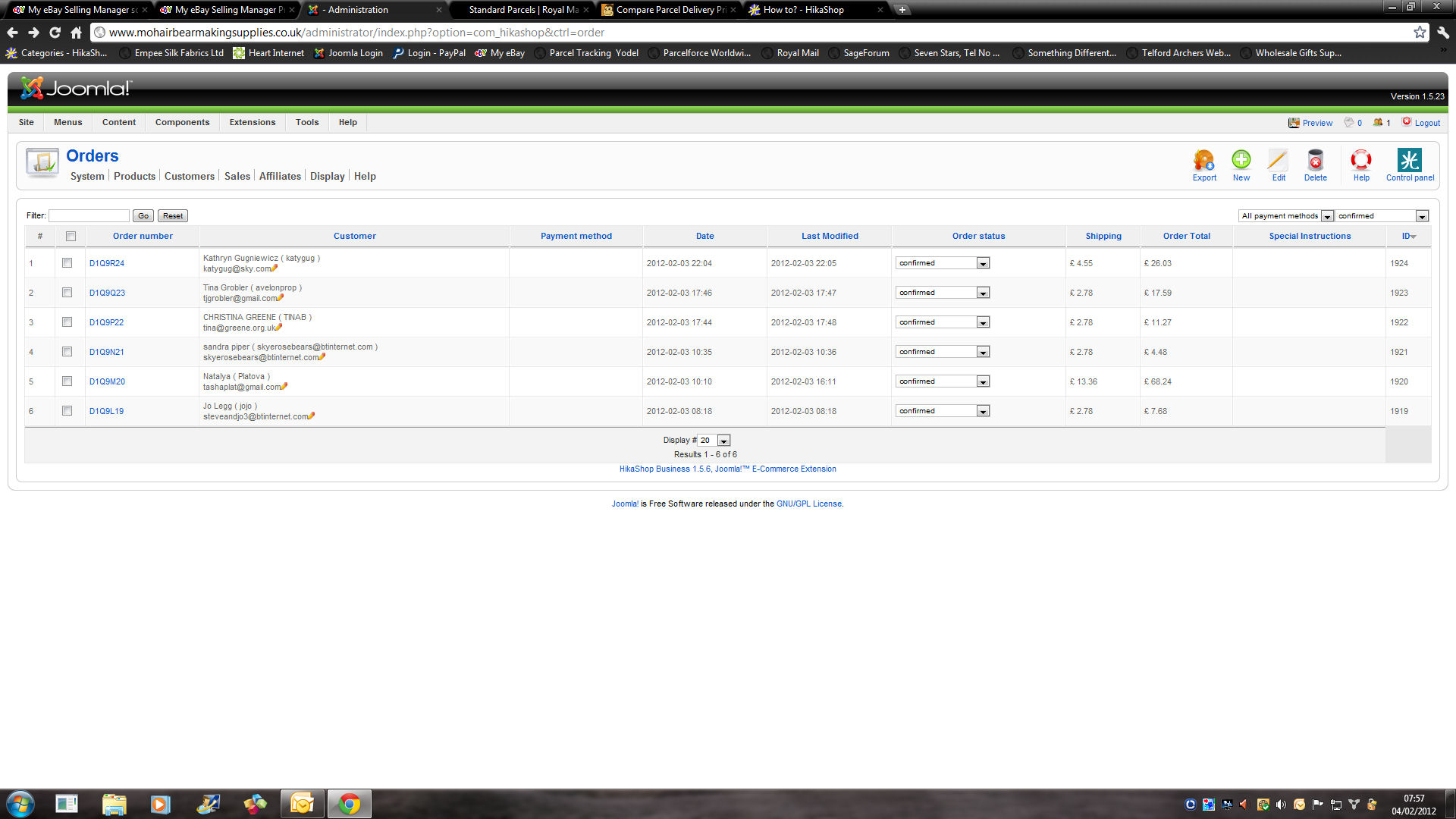The image size is (1456, 819).
Task: Bookmark page with star icon
Action: (x=1420, y=33)
